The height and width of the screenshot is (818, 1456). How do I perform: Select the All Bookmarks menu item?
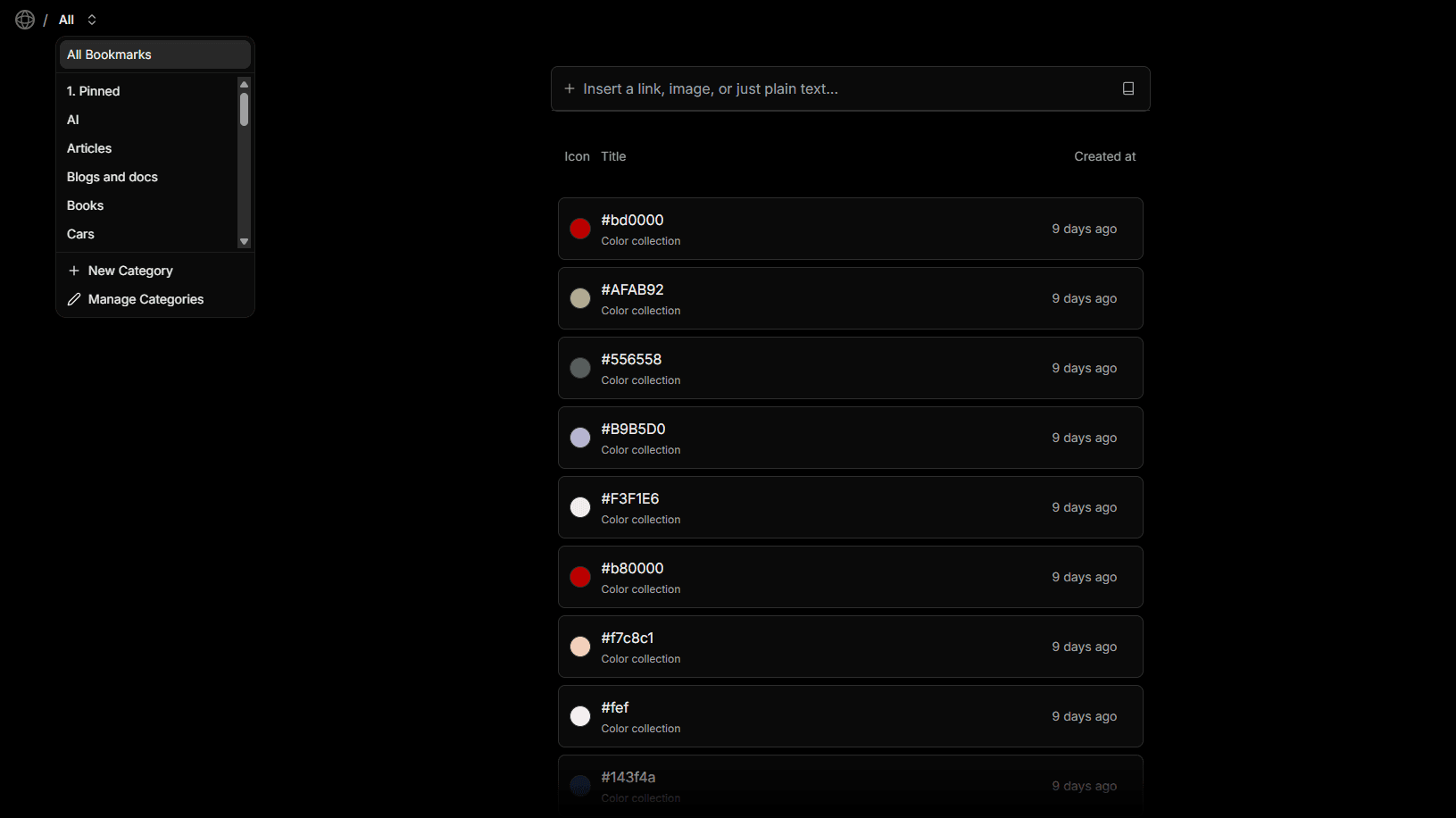tap(154, 54)
